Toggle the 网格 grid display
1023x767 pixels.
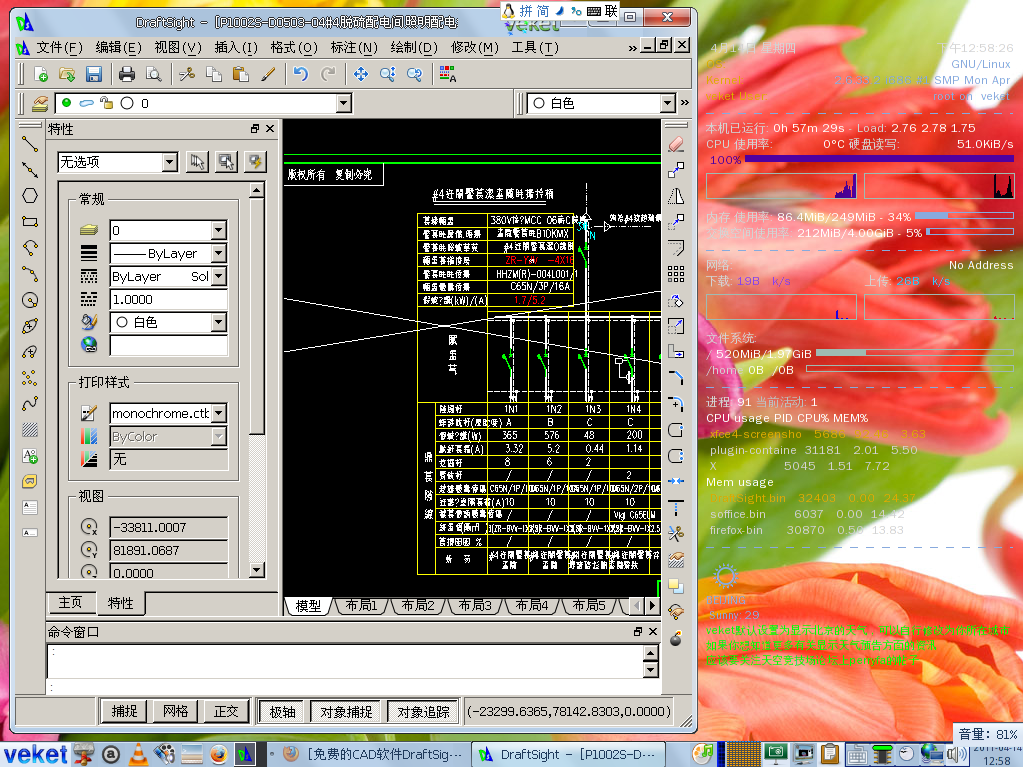coord(176,712)
